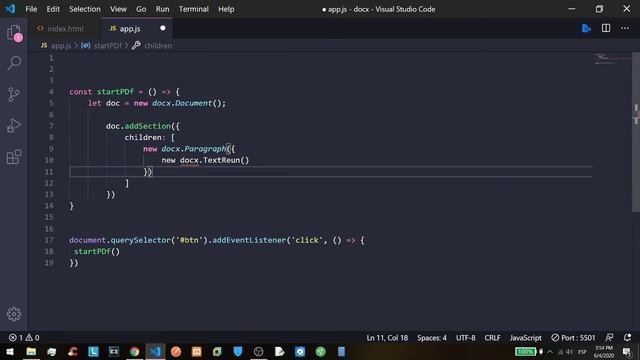Change indentation via Spaces: 4
The image size is (640, 360).
(431, 338)
